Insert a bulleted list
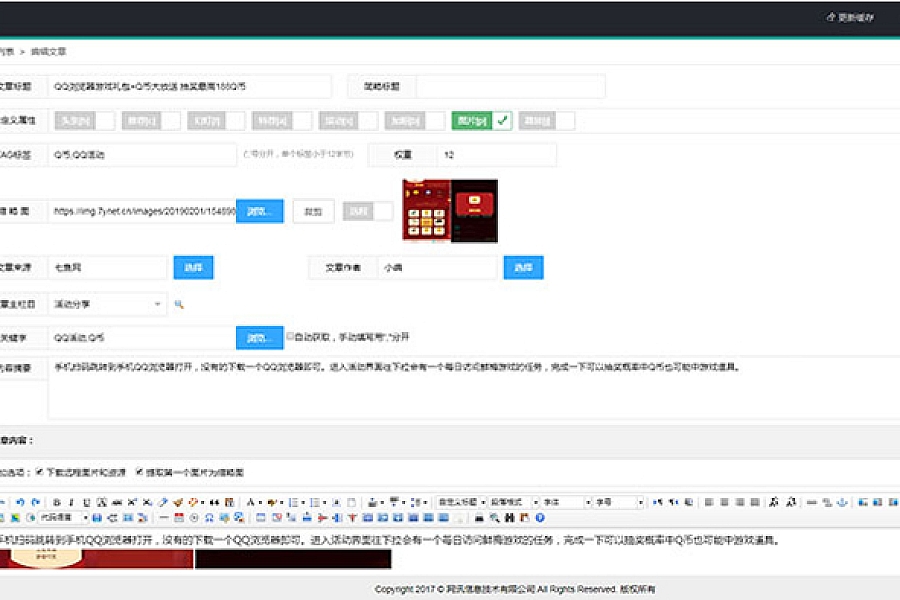The width and height of the screenshot is (900, 600). tap(315, 502)
